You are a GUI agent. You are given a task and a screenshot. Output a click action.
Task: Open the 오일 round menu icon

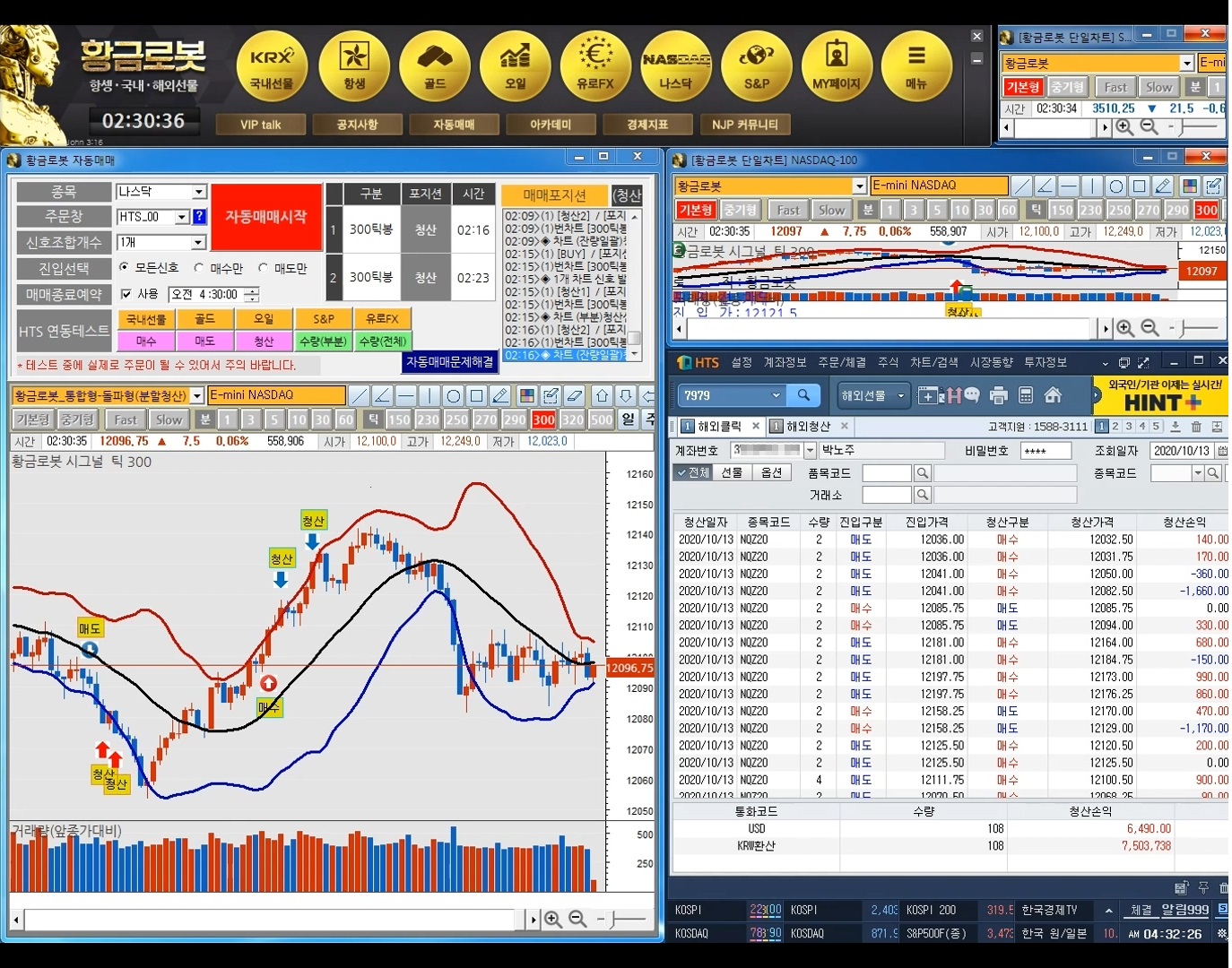pos(516,65)
